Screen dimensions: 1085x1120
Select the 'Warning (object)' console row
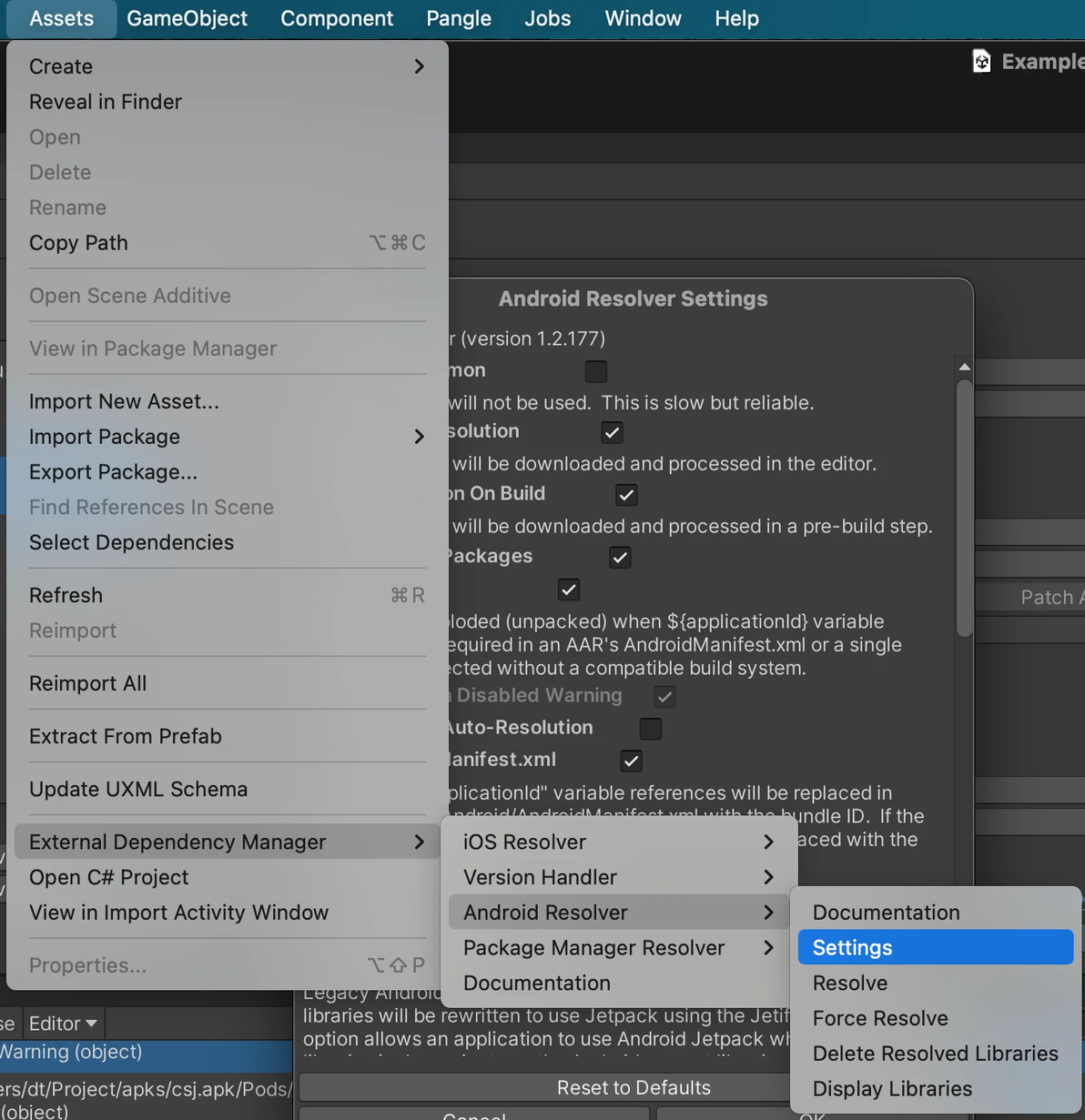(x=146, y=1053)
